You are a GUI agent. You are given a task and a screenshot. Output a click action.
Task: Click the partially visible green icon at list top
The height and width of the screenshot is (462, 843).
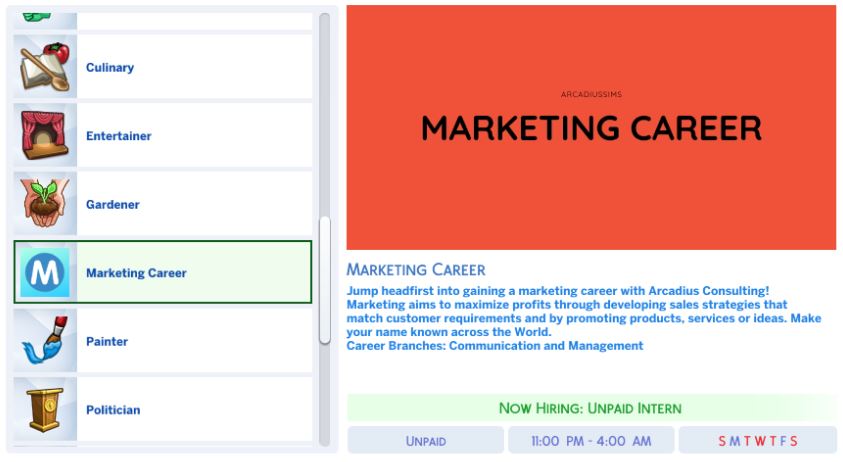[x=37, y=18]
